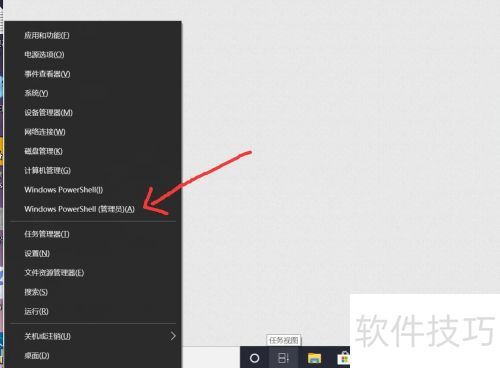Open Microsoft Store from the taskbar icon
Viewport: 500px width, 368px height.
click(344, 359)
